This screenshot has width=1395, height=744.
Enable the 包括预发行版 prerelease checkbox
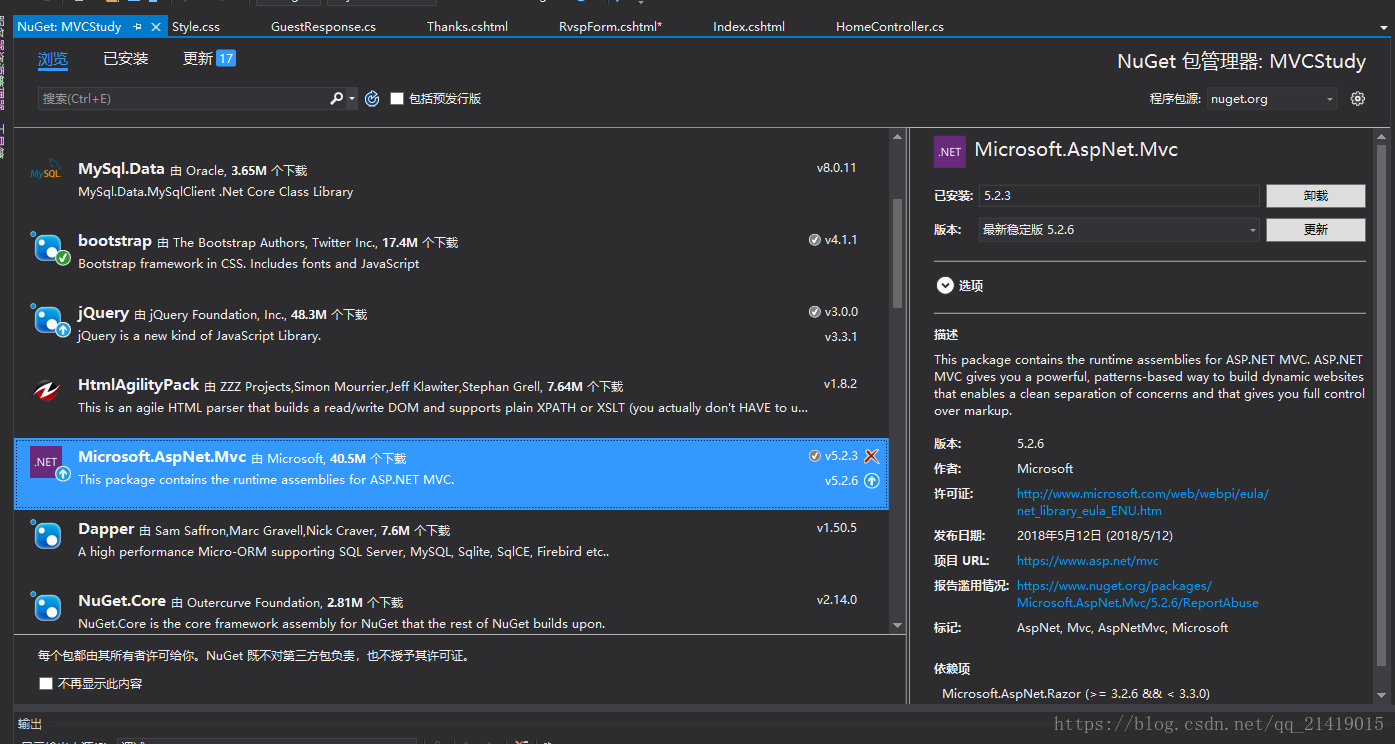point(397,99)
